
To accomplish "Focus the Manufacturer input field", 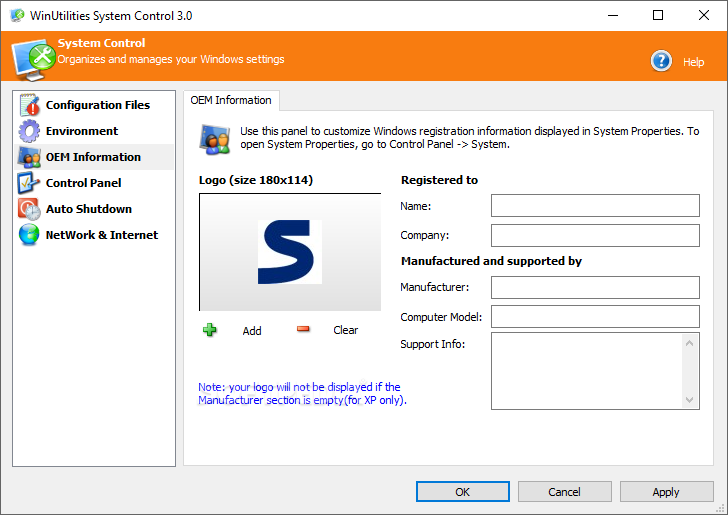I will (595, 287).
